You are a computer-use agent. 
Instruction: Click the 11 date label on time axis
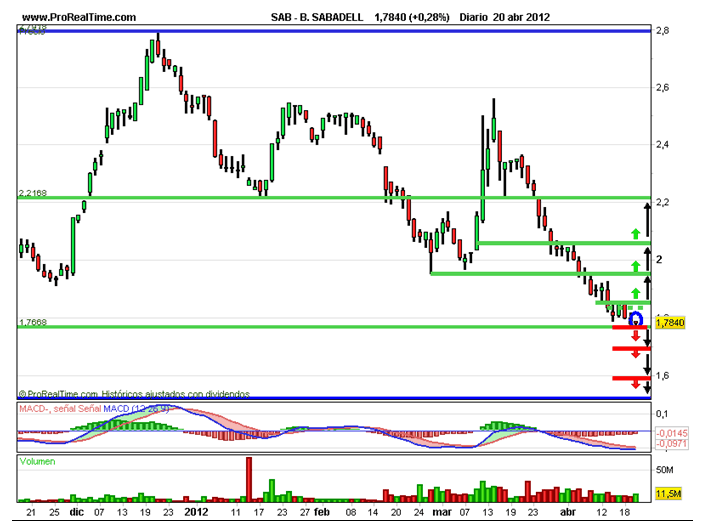pyautogui.click(x=236, y=512)
